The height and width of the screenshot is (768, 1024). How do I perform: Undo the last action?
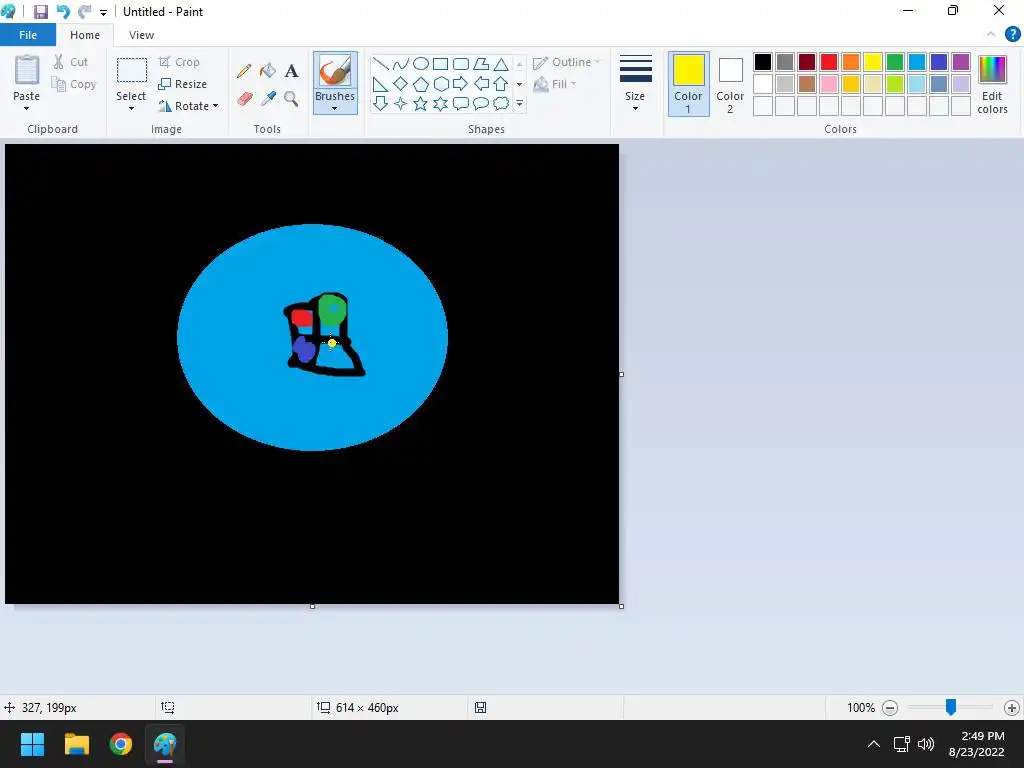tap(63, 12)
